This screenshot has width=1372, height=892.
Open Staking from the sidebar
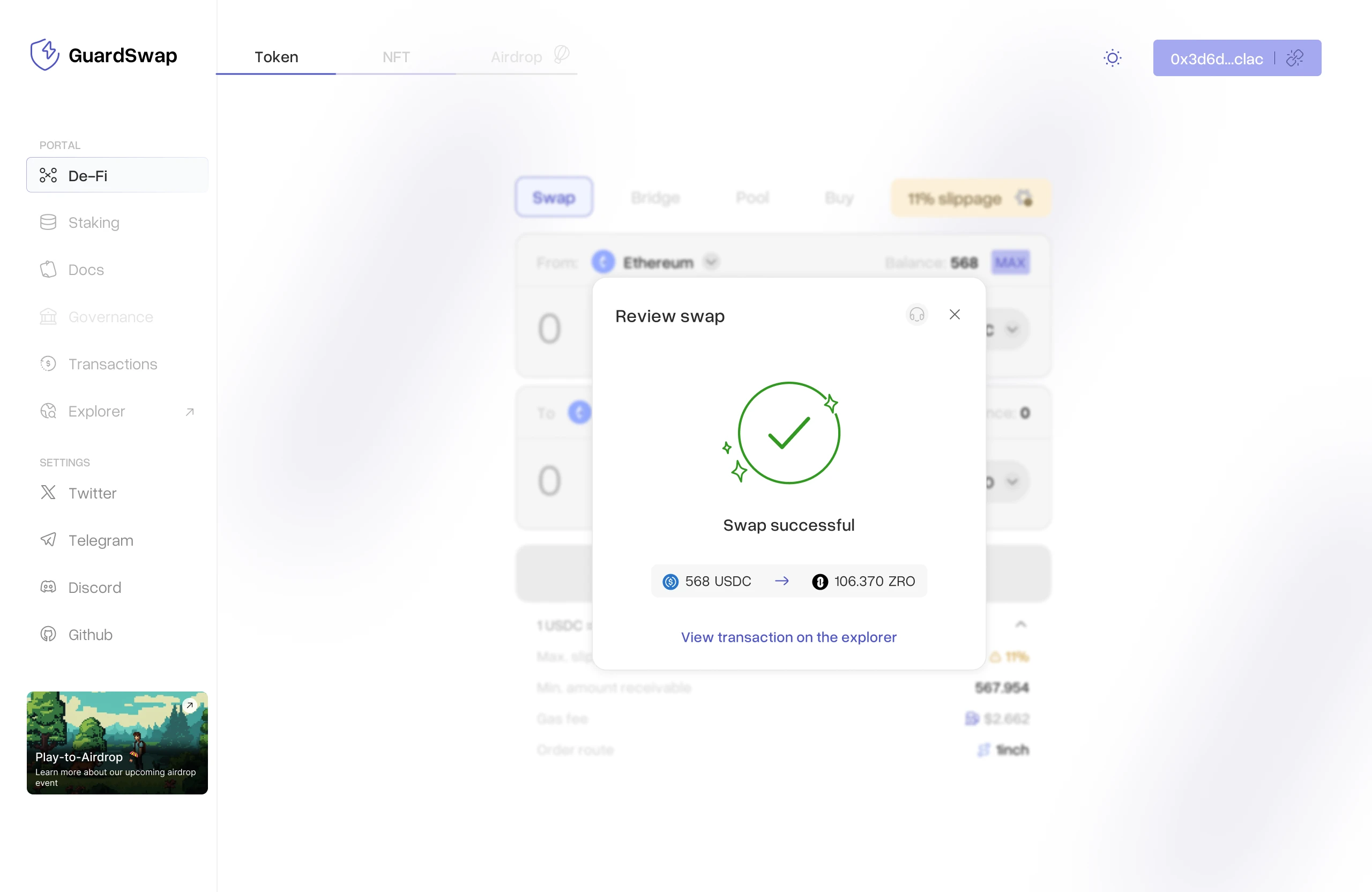point(117,222)
